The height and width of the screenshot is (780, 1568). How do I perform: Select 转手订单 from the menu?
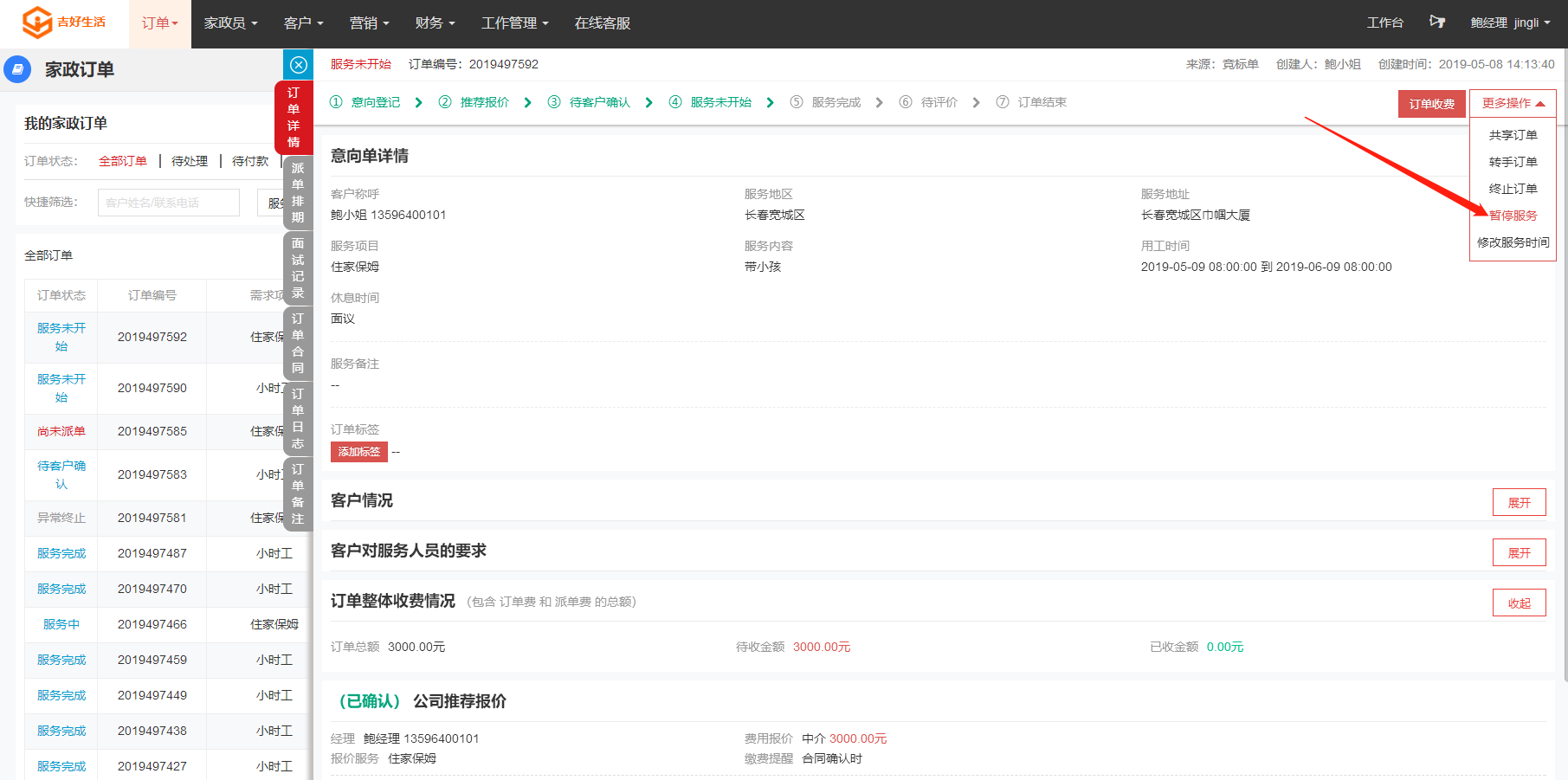(1513, 162)
